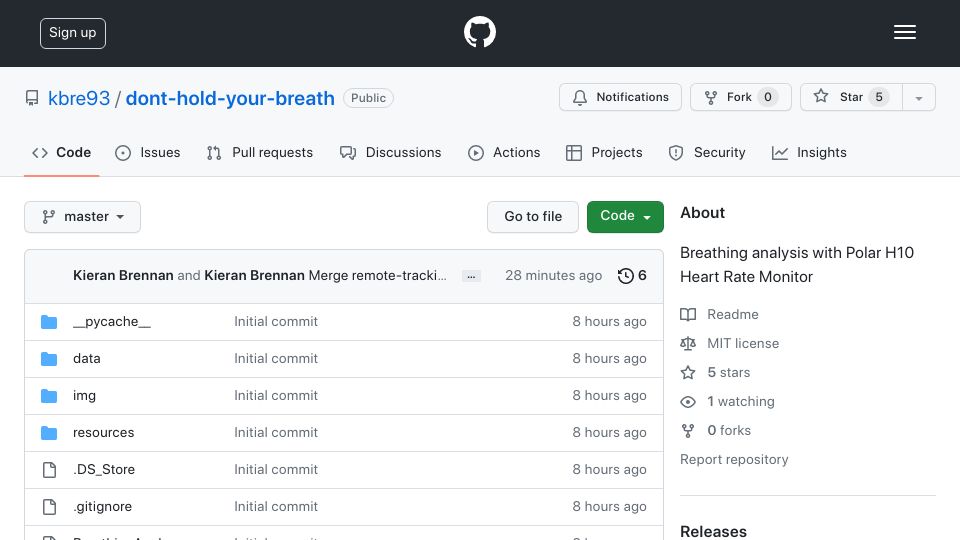Open the Merge remote-tracking commit message
The height and width of the screenshot is (540, 960).
click(x=377, y=276)
